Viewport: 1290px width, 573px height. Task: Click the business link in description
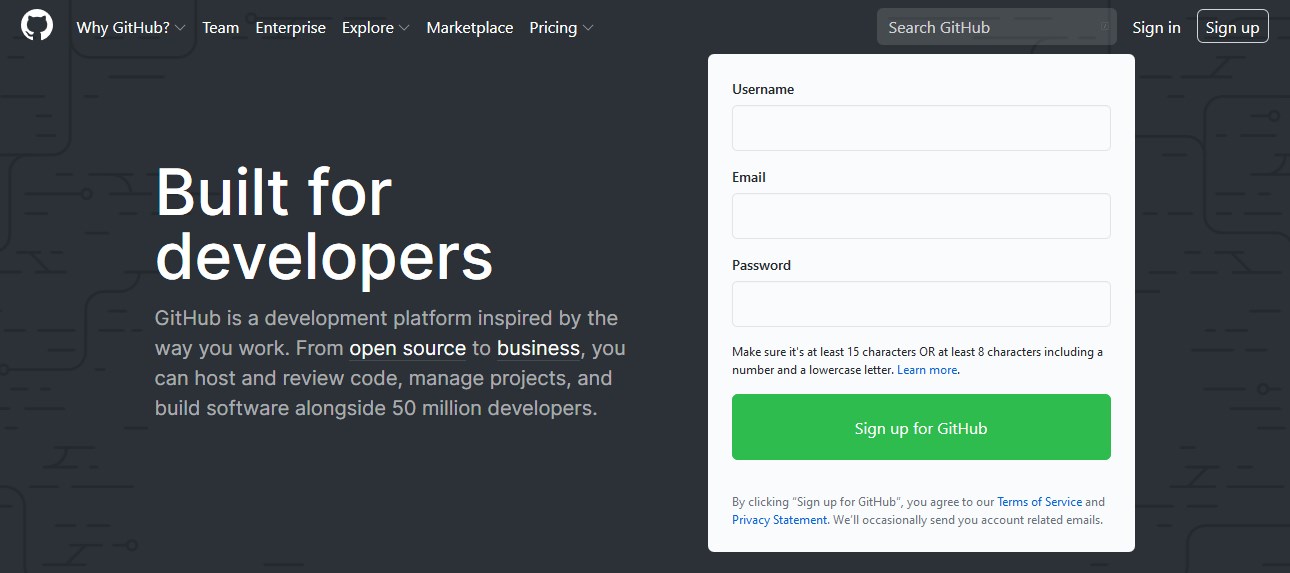tap(538, 349)
